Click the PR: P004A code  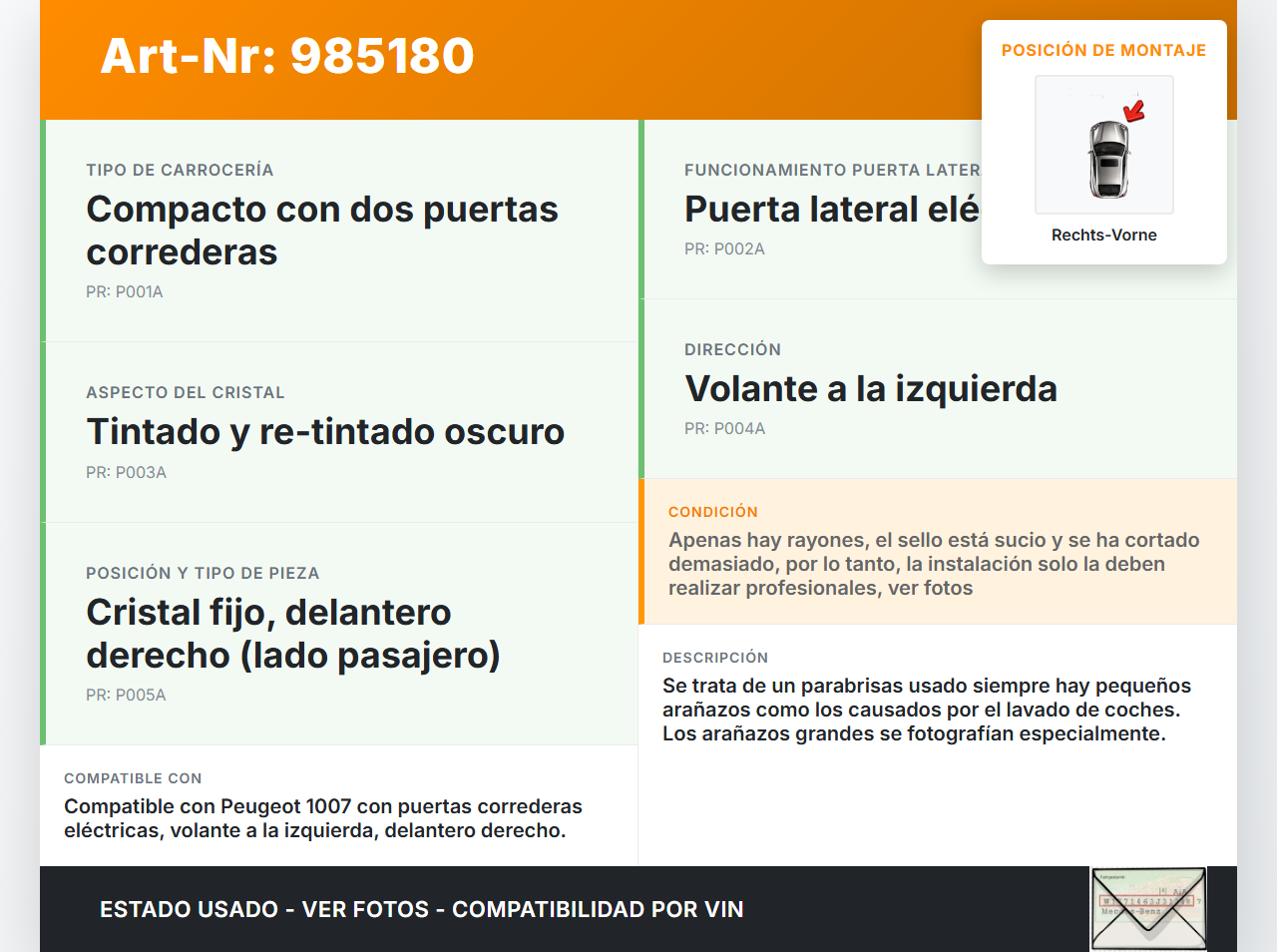[724, 428]
